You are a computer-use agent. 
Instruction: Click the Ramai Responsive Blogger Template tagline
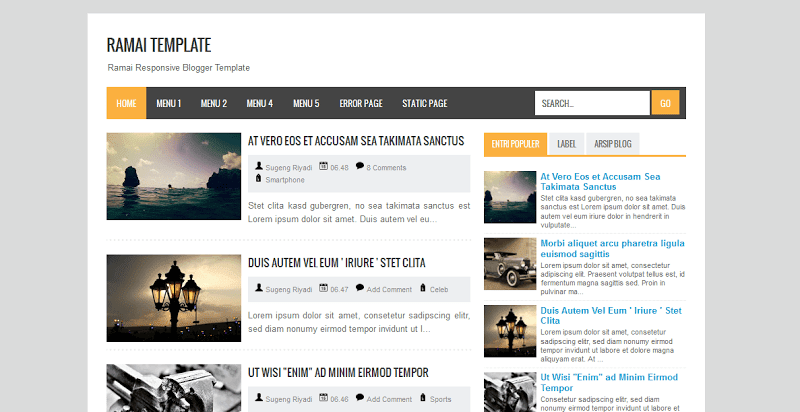pos(179,68)
